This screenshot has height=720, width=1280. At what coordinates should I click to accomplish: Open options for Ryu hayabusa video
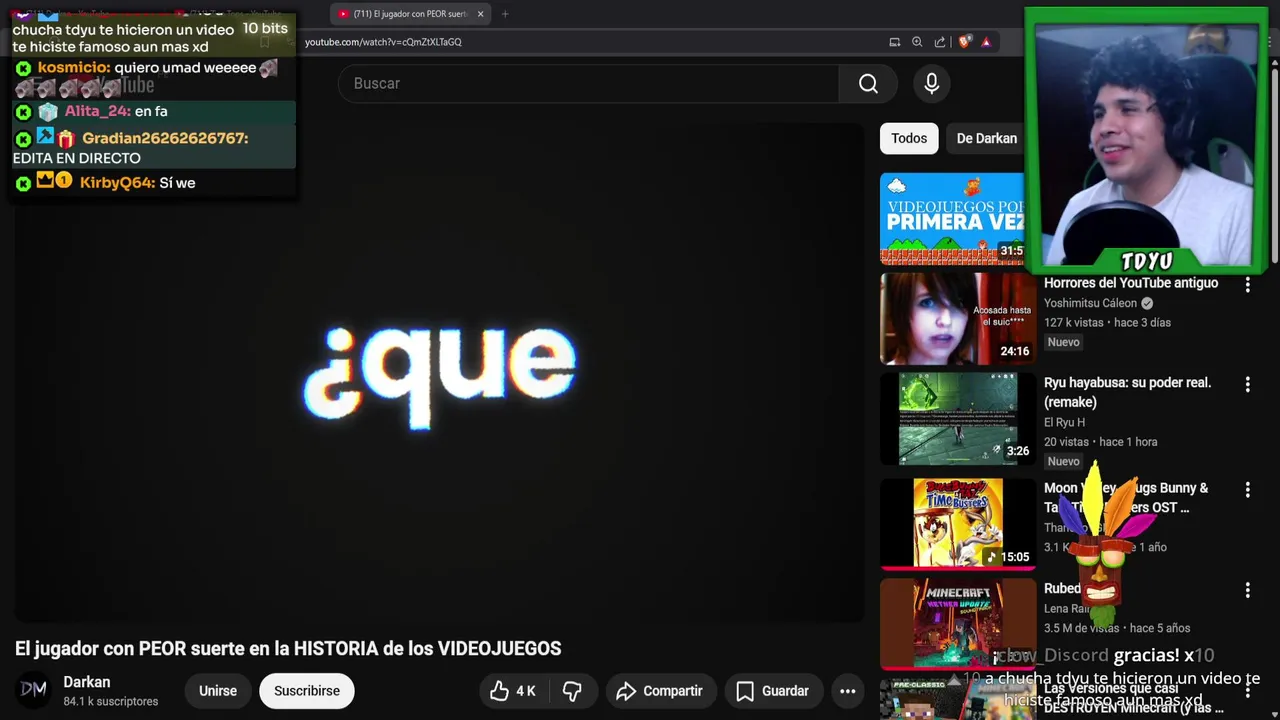point(1247,385)
